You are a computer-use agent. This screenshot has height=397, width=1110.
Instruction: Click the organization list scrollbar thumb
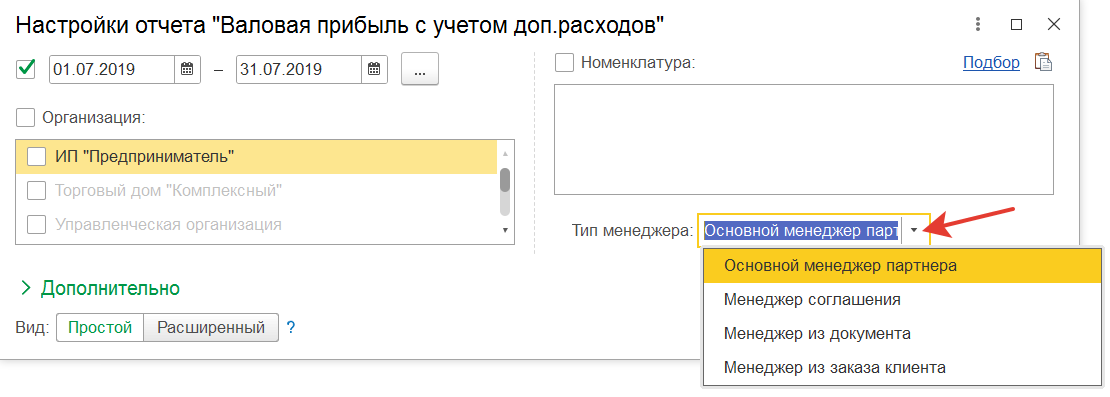[505, 180]
